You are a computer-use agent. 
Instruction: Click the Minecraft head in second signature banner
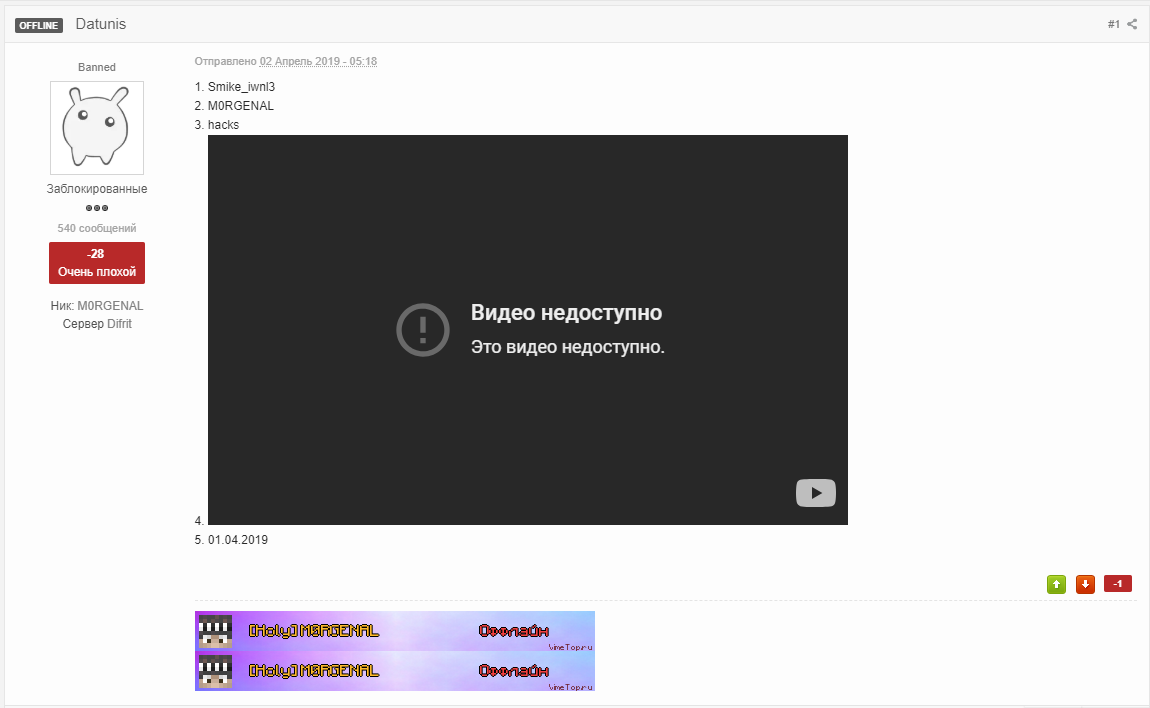pos(214,671)
